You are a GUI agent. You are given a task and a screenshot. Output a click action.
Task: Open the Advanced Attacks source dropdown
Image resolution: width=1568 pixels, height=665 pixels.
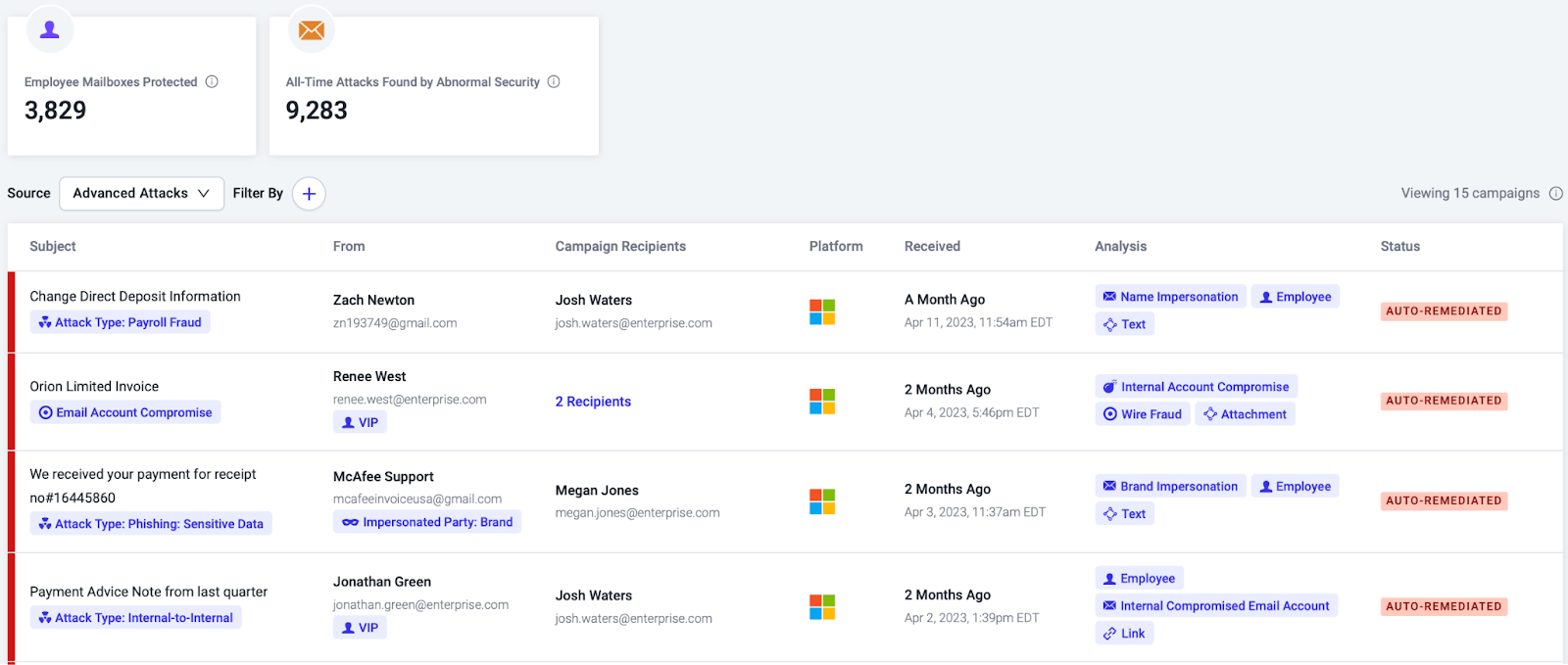[x=142, y=194]
